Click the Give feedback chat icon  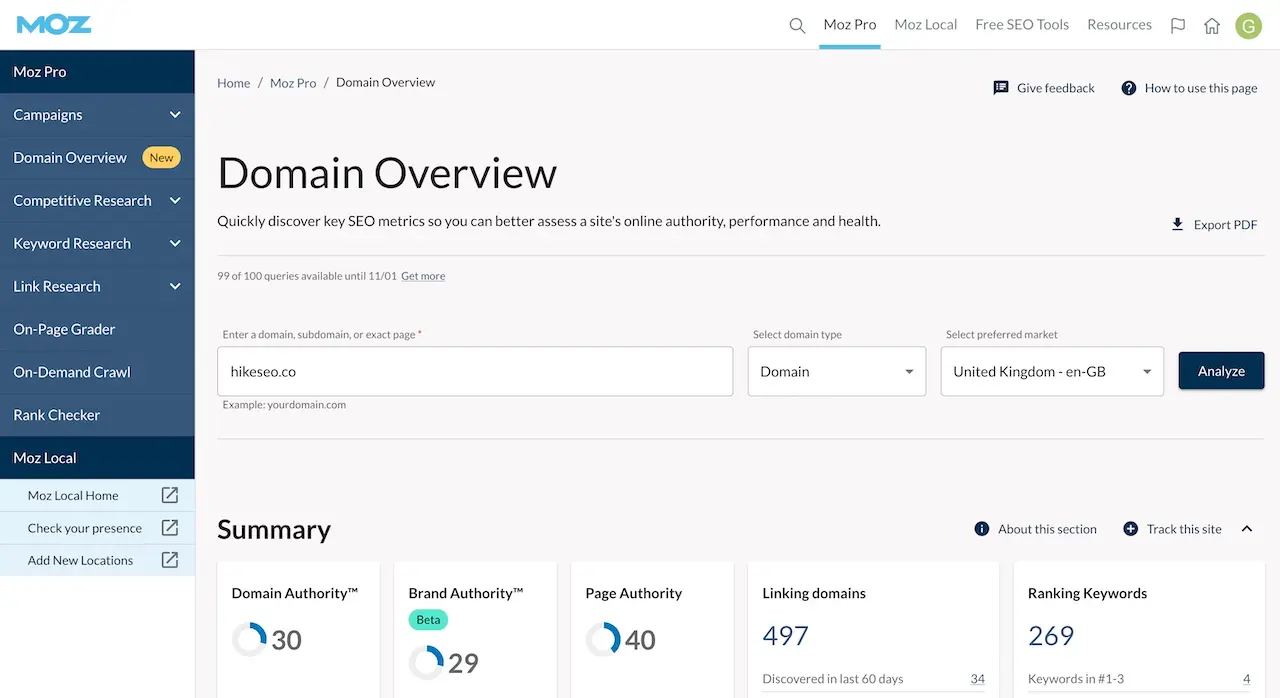[1001, 88]
